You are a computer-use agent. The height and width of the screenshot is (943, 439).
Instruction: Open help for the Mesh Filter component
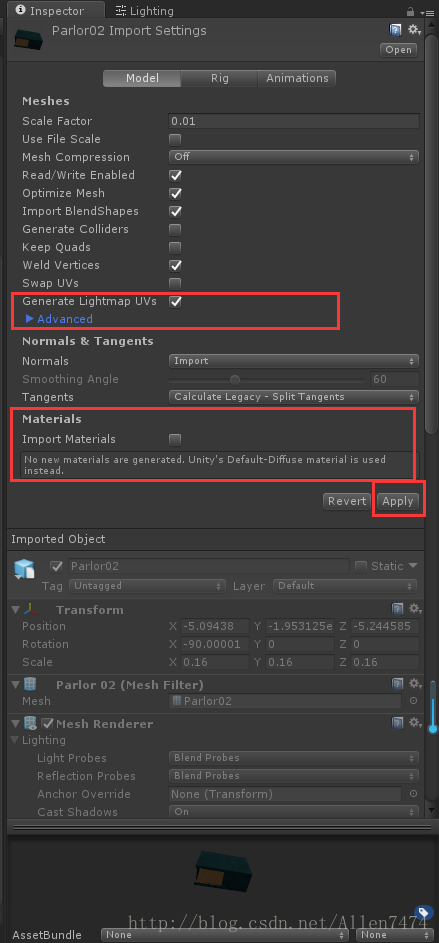point(398,683)
